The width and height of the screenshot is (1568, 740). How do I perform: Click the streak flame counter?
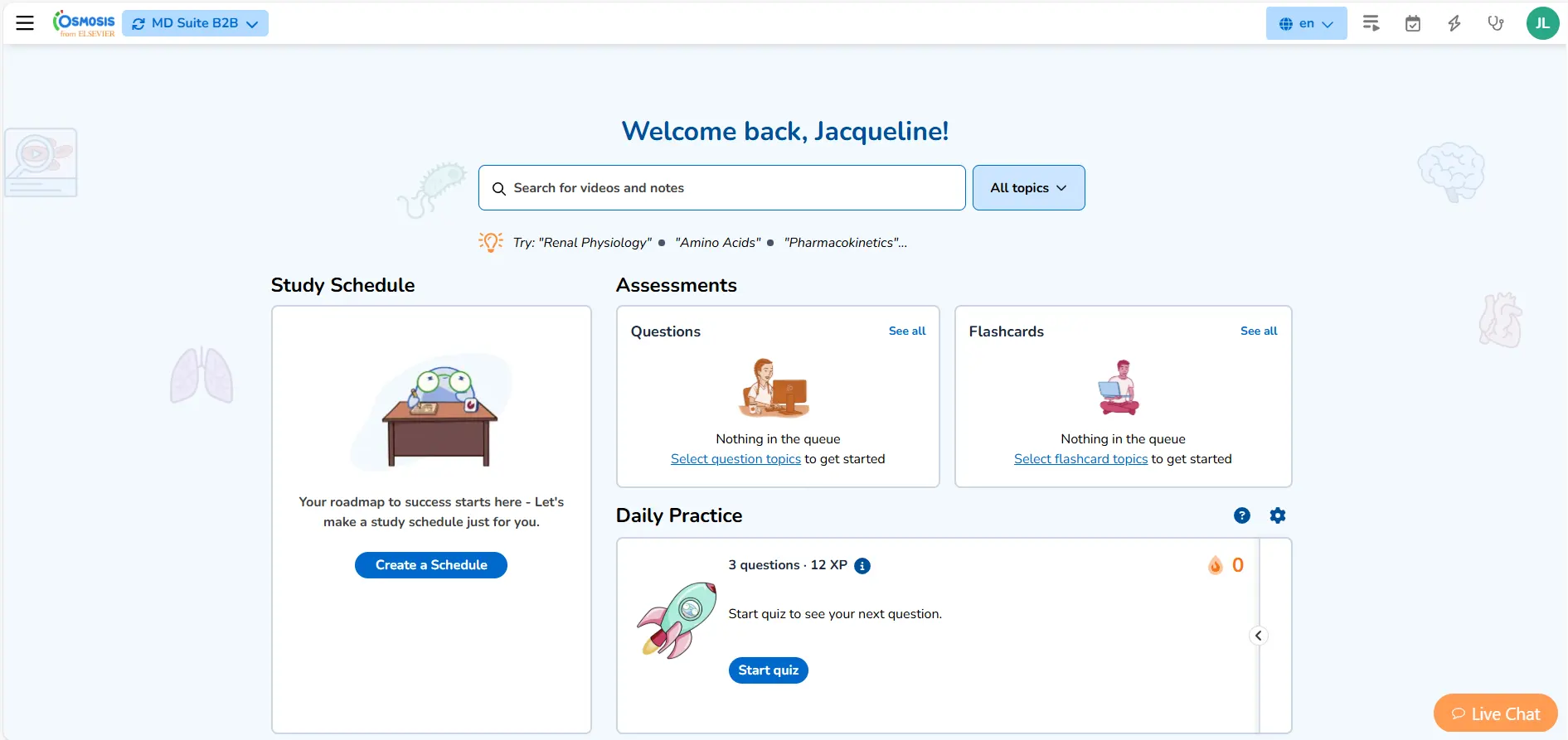click(x=1226, y=565)
